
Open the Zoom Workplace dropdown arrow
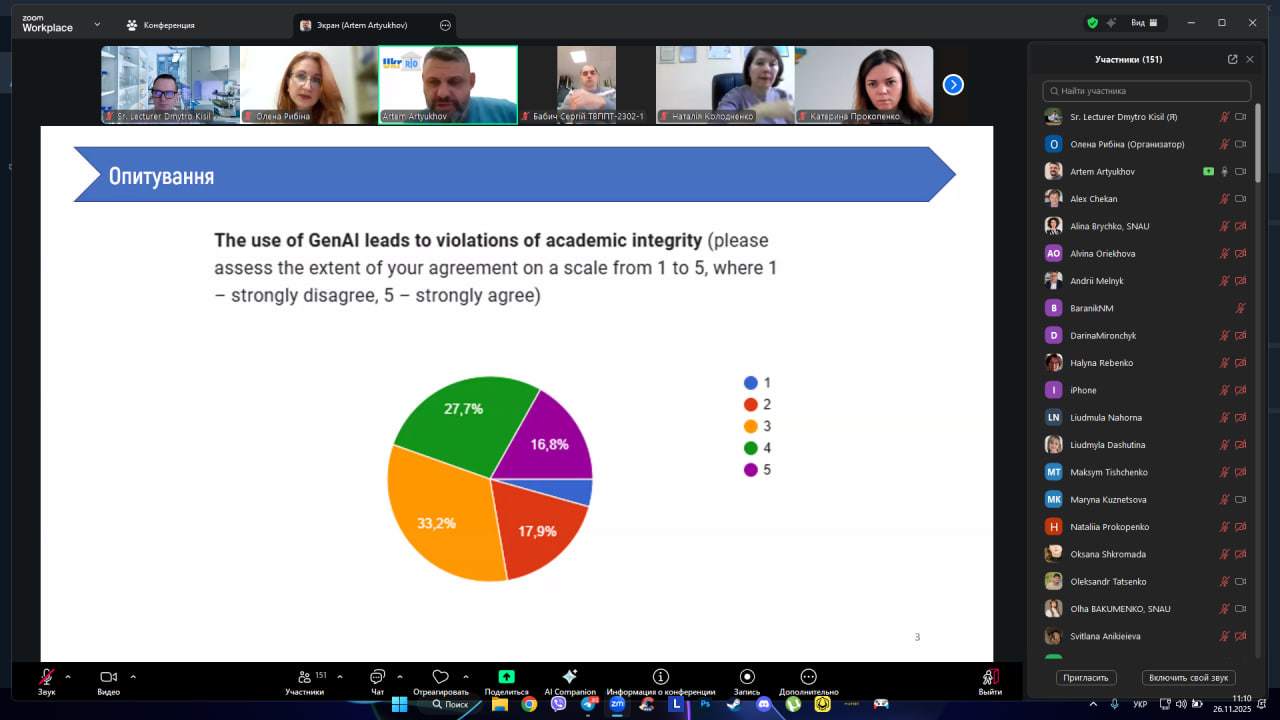tap(97, 24)
